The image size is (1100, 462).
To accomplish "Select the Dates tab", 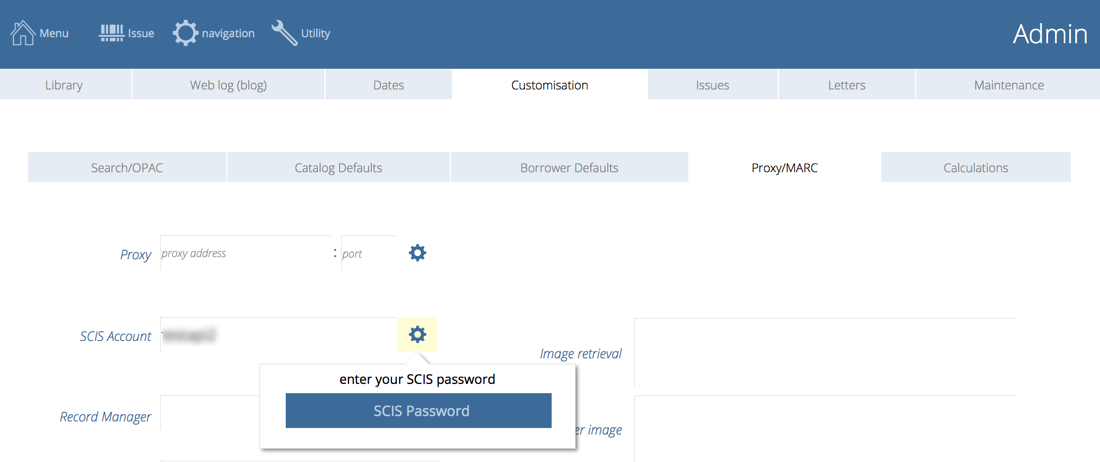I will [x=388, y=85].
